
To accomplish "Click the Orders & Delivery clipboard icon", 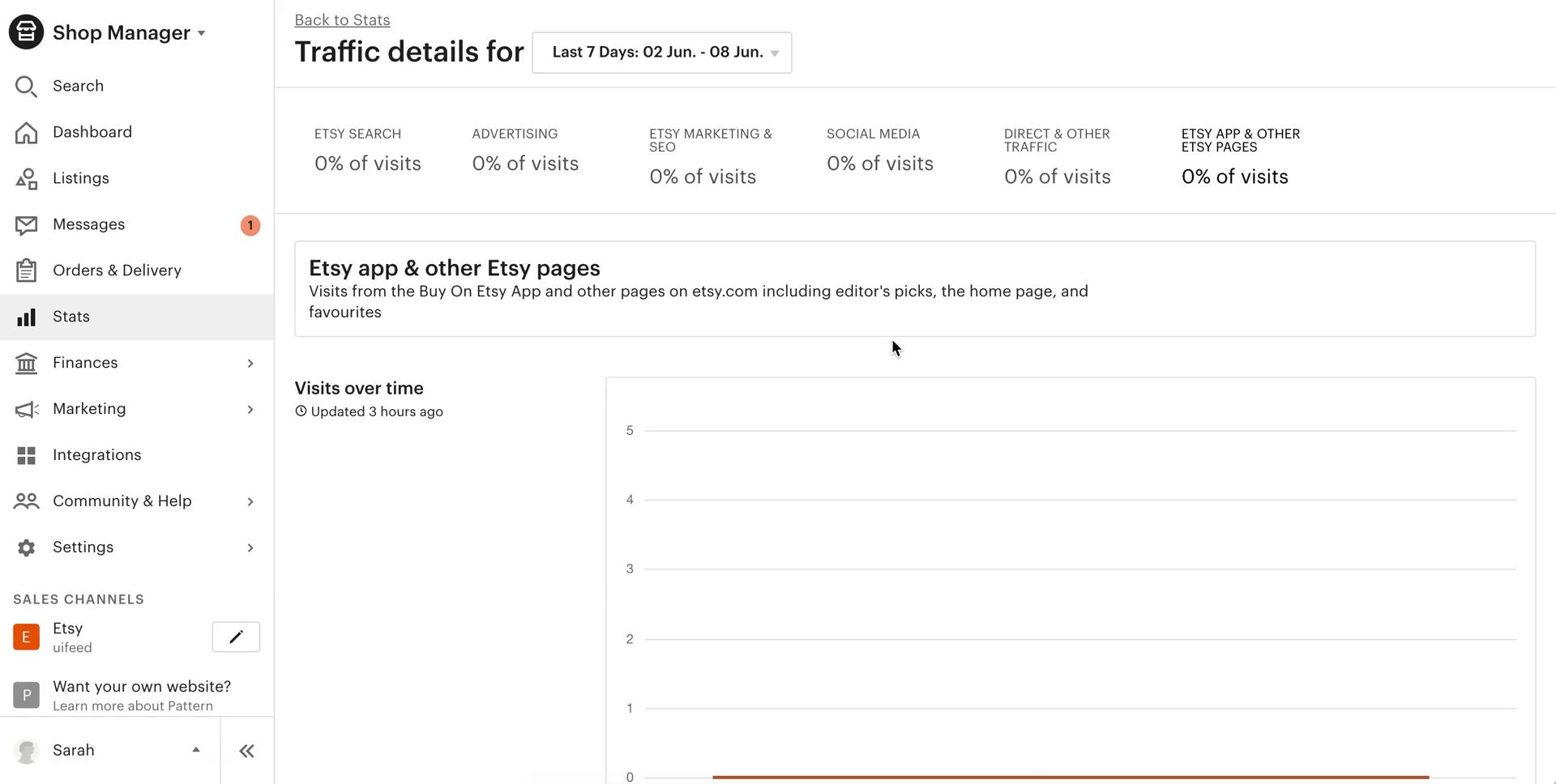I will pyautogui.click(x=26, y=271).
